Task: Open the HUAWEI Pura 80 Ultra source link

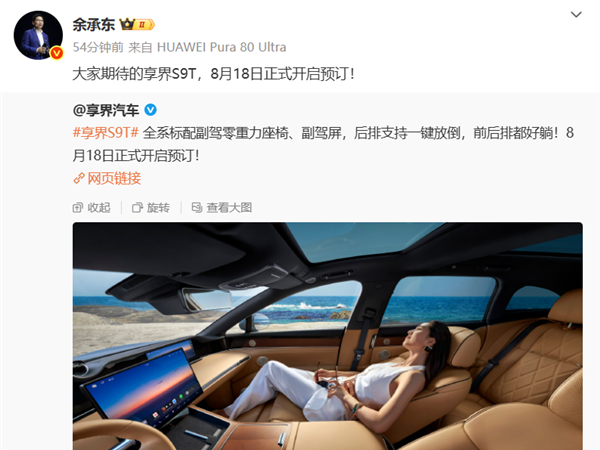Action: [222, 47]
